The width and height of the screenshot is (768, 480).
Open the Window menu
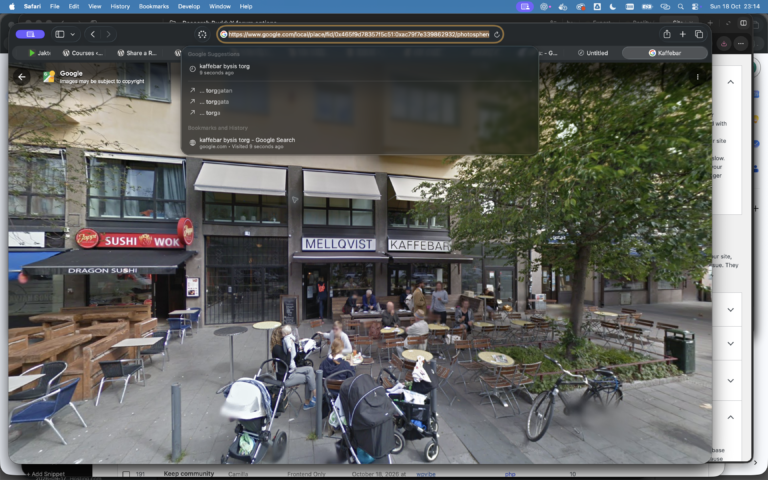(x=220, y=6)
